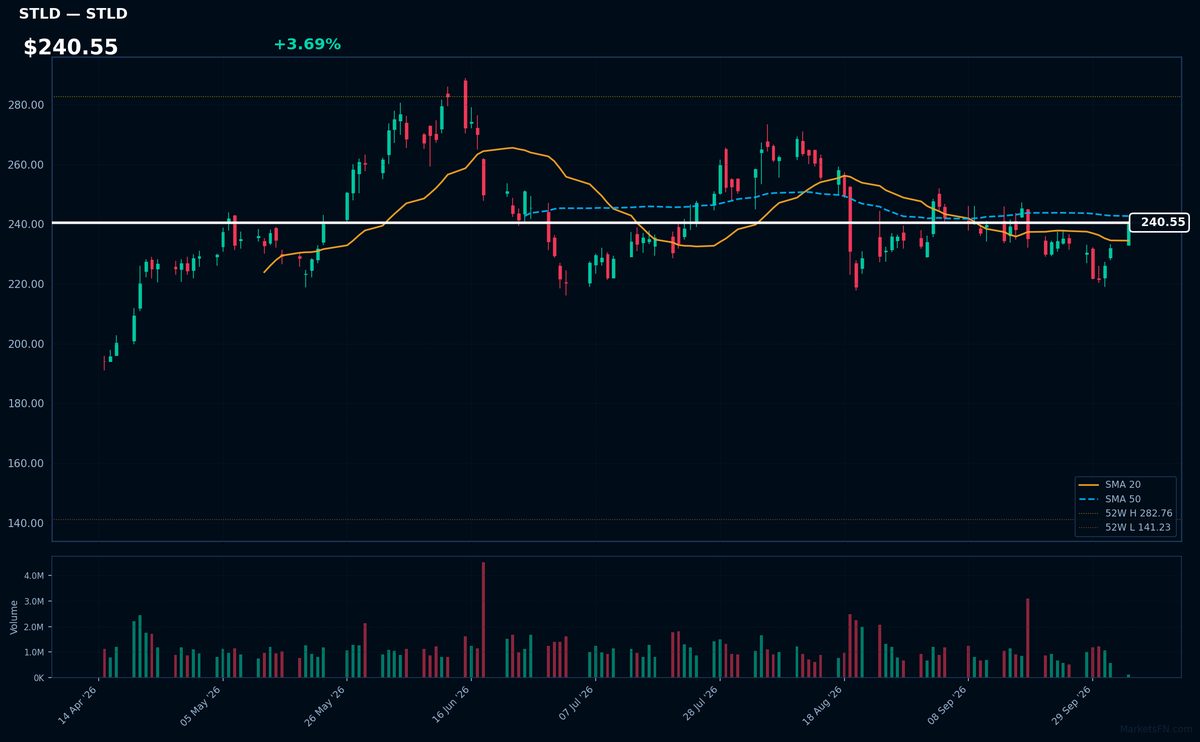Click the 240.55 price tag on right axis
The height and width of the screenshot is (742, 1200).
pyautogui.click(x=1159, y=222)
